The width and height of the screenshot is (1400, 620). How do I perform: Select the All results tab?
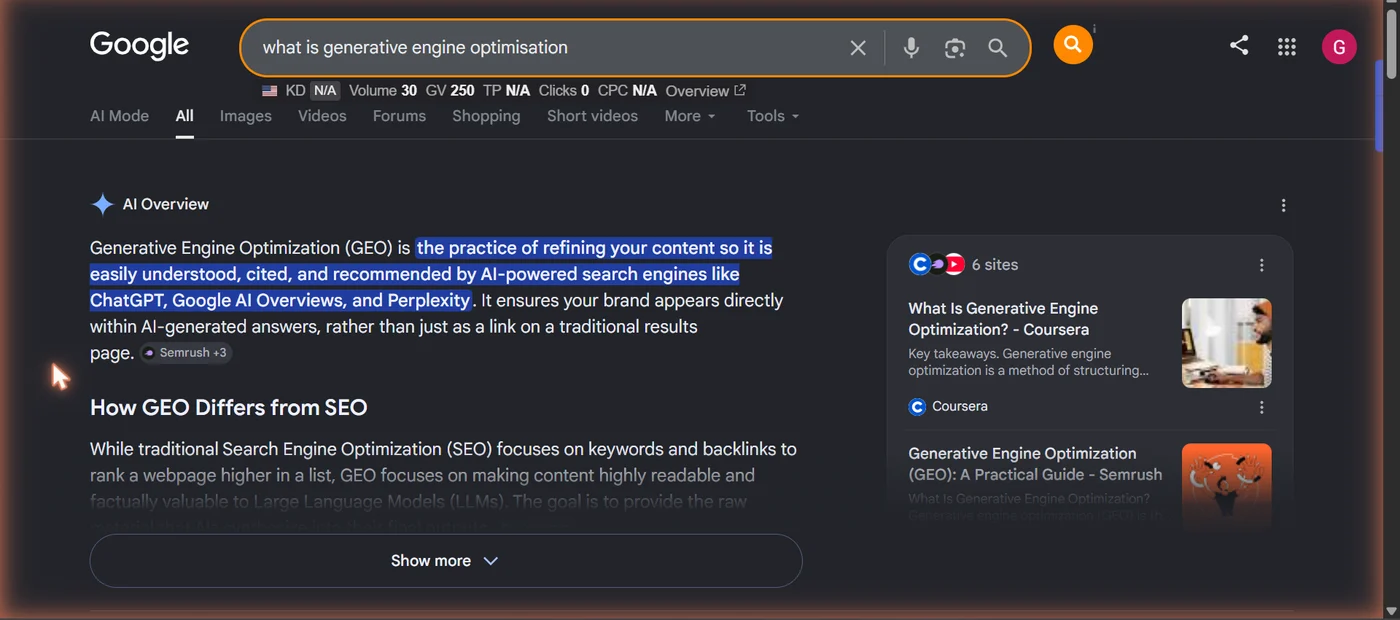point(185,116)
